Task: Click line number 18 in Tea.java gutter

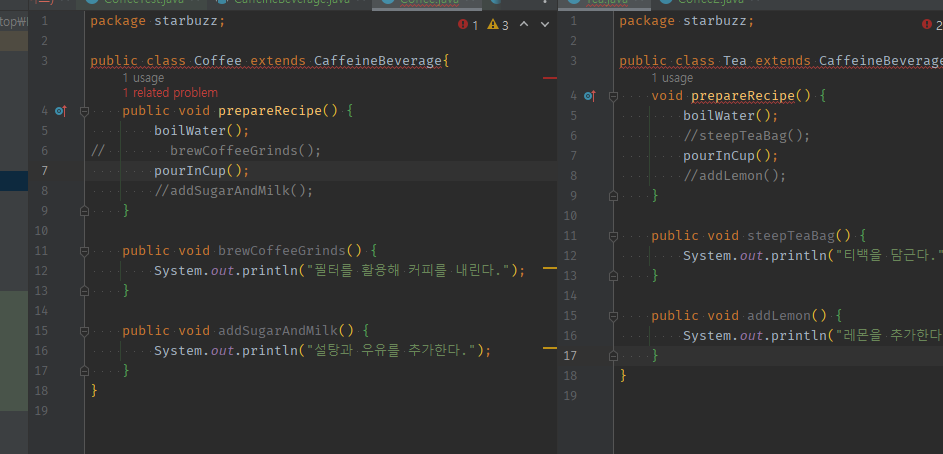Action: (x=571, y=376)
